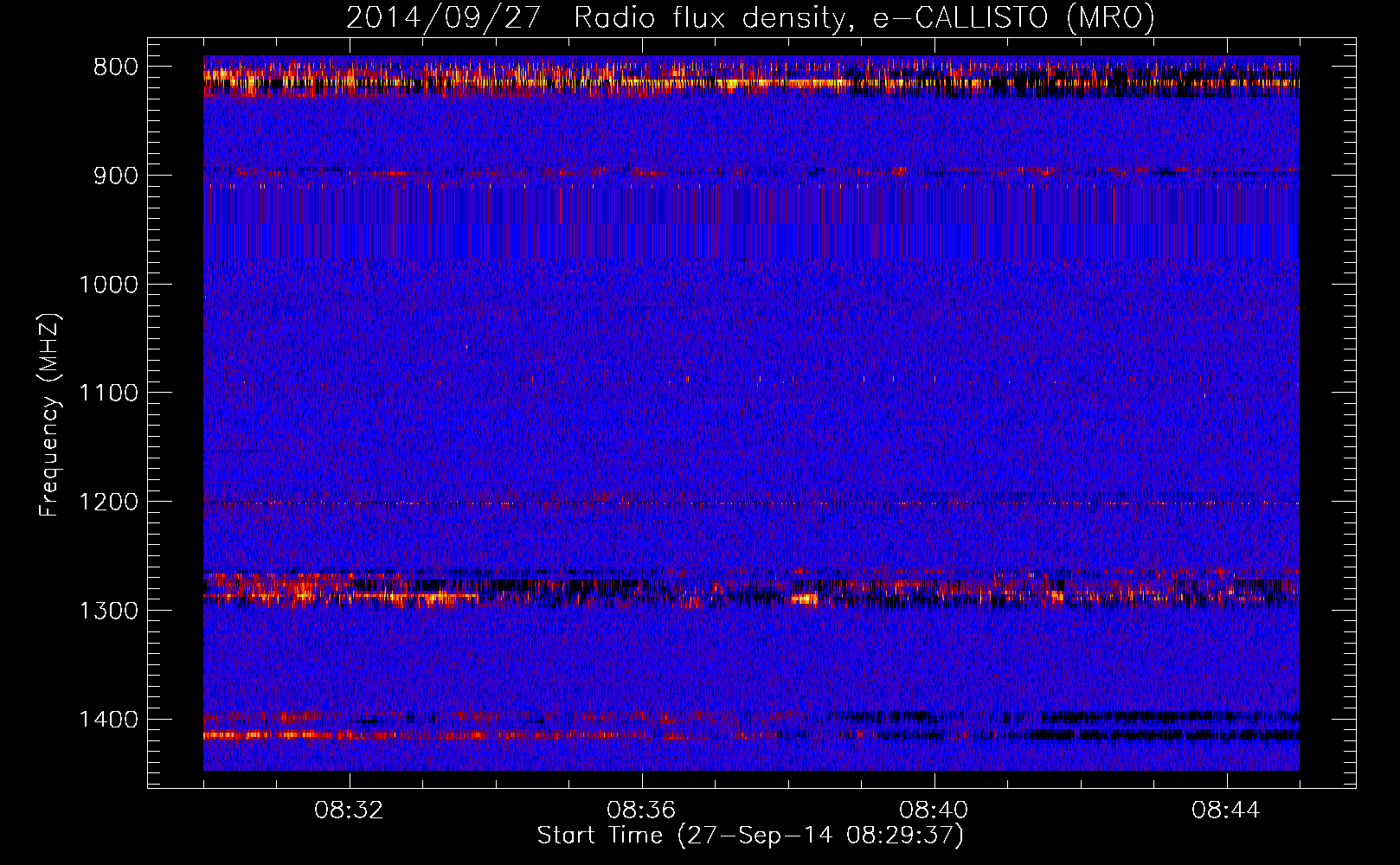This screenshot has height=865, width=1400.
Task: Select the 1400 frequency tick label
Action: point(108,720)
